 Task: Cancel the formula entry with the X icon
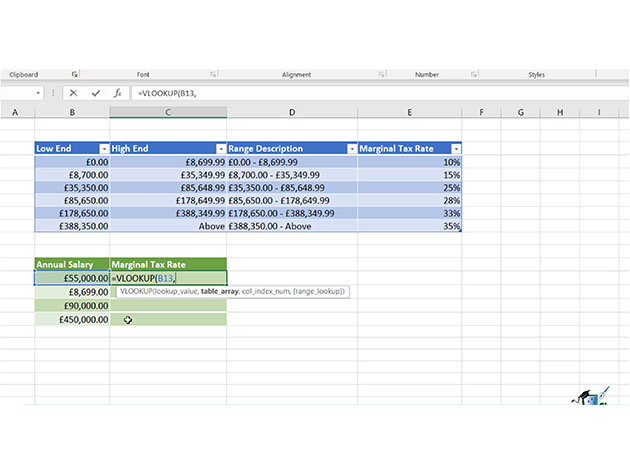point(74,93)
